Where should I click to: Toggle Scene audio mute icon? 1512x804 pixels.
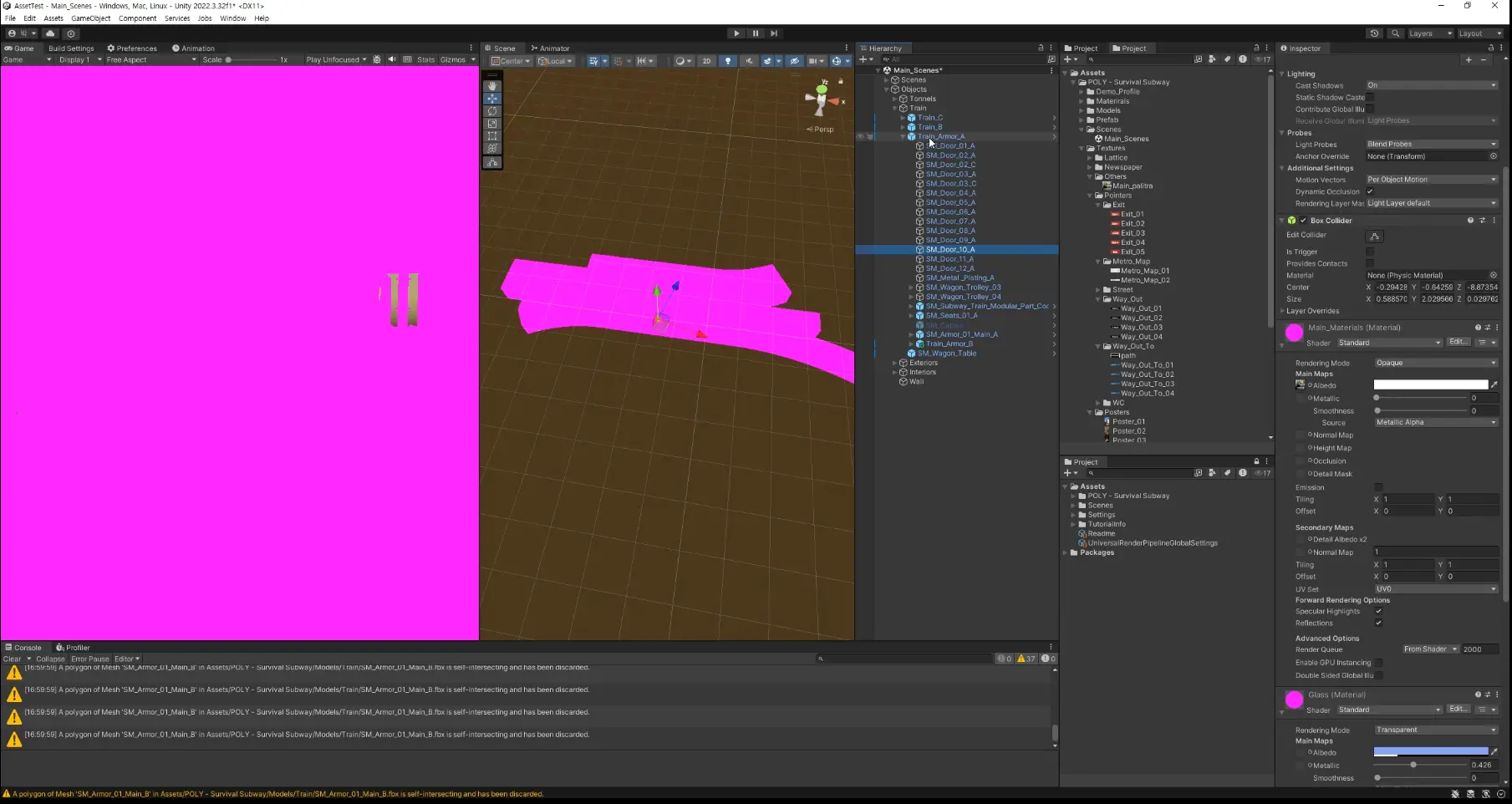[749, 61]
